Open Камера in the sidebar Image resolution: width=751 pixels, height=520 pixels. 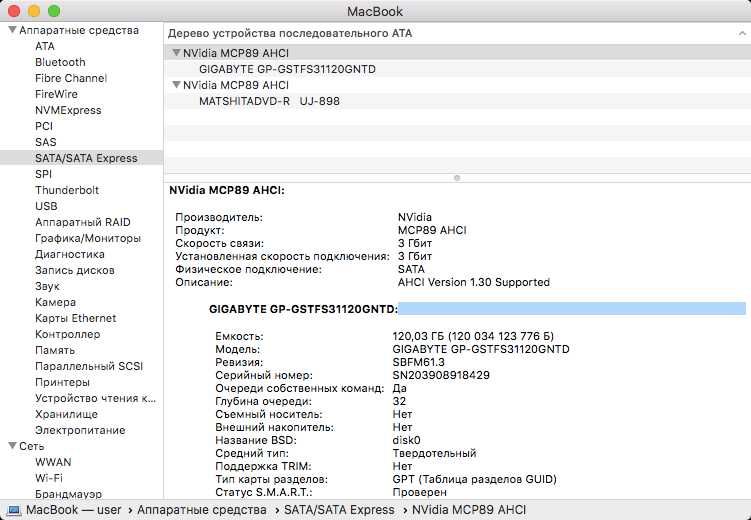coord(56,302)
